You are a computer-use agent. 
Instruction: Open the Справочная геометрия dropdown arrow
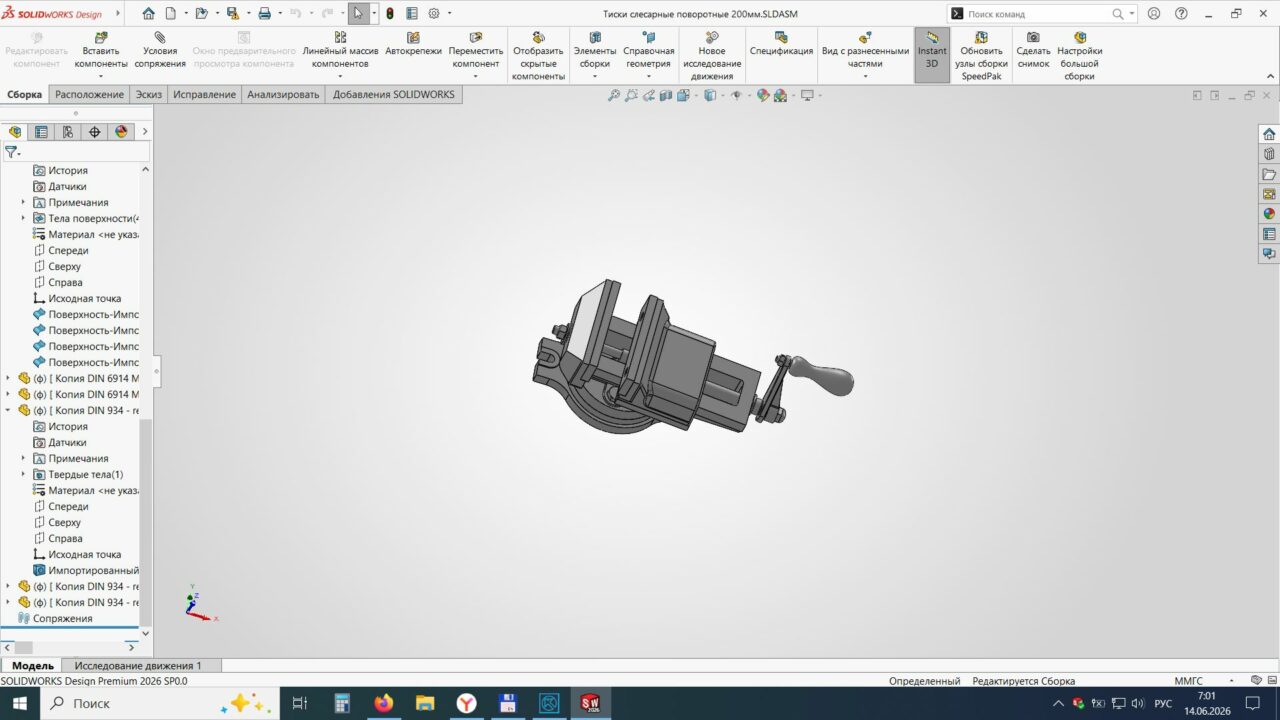(x=648, y=76)
